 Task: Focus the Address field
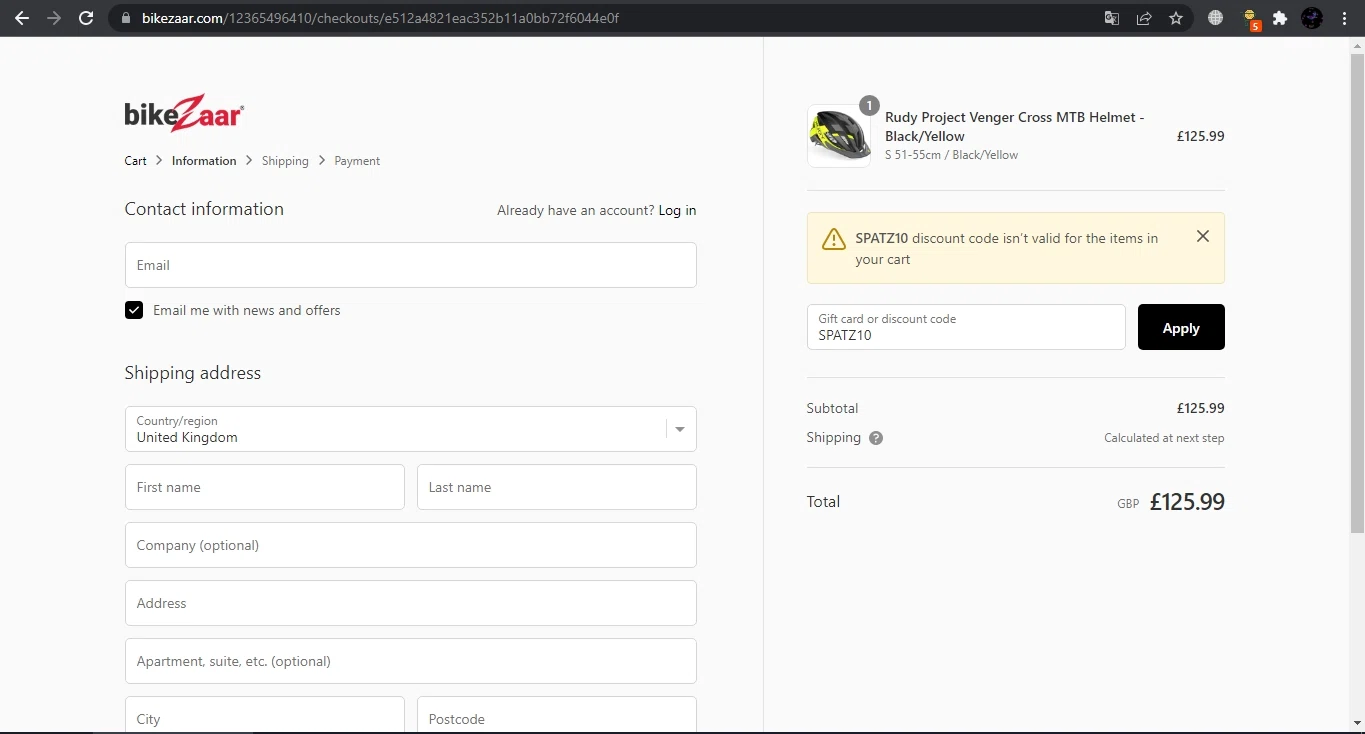pyautogui.click(x=410, y=603)
